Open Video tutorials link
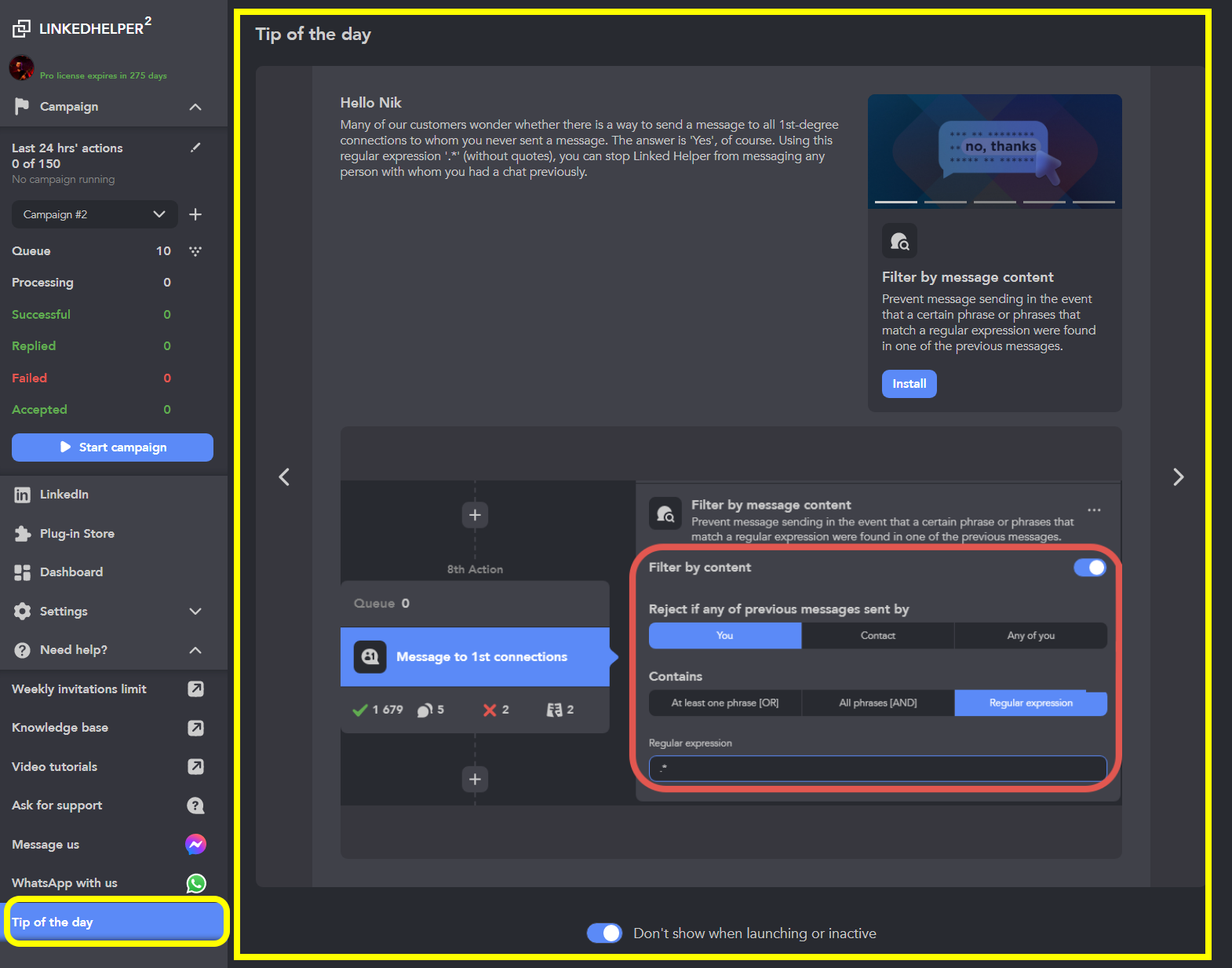1232x968 pixels. click(x=55, y=766)
